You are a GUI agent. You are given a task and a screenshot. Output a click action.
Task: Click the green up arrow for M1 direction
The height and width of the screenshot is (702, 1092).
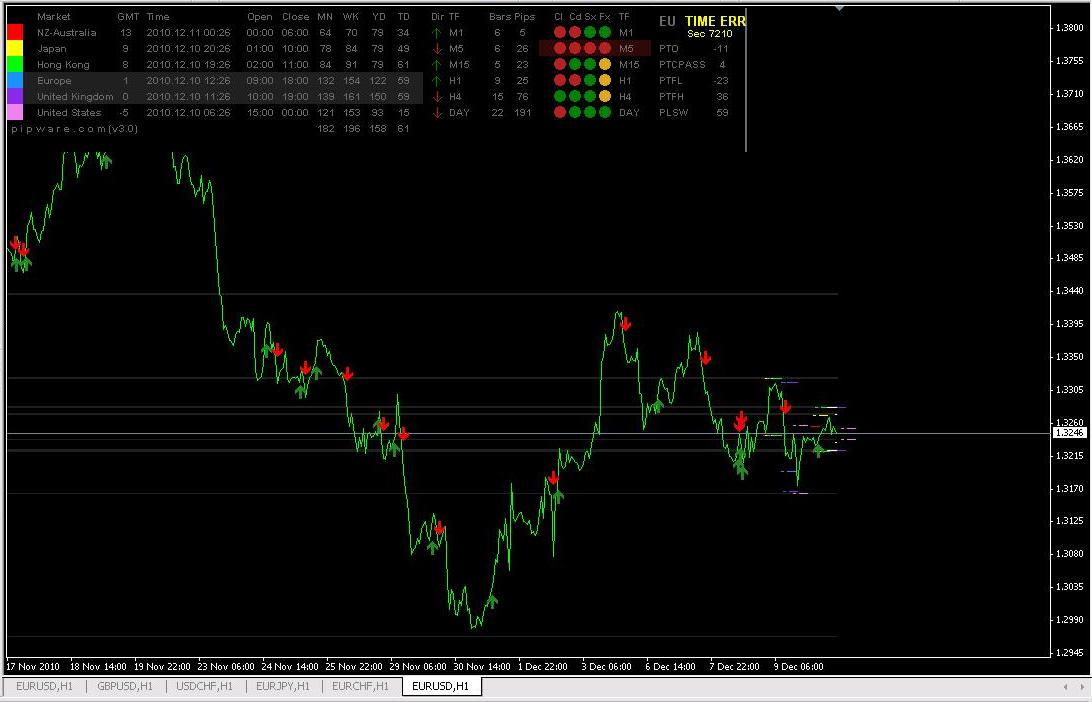437,32
